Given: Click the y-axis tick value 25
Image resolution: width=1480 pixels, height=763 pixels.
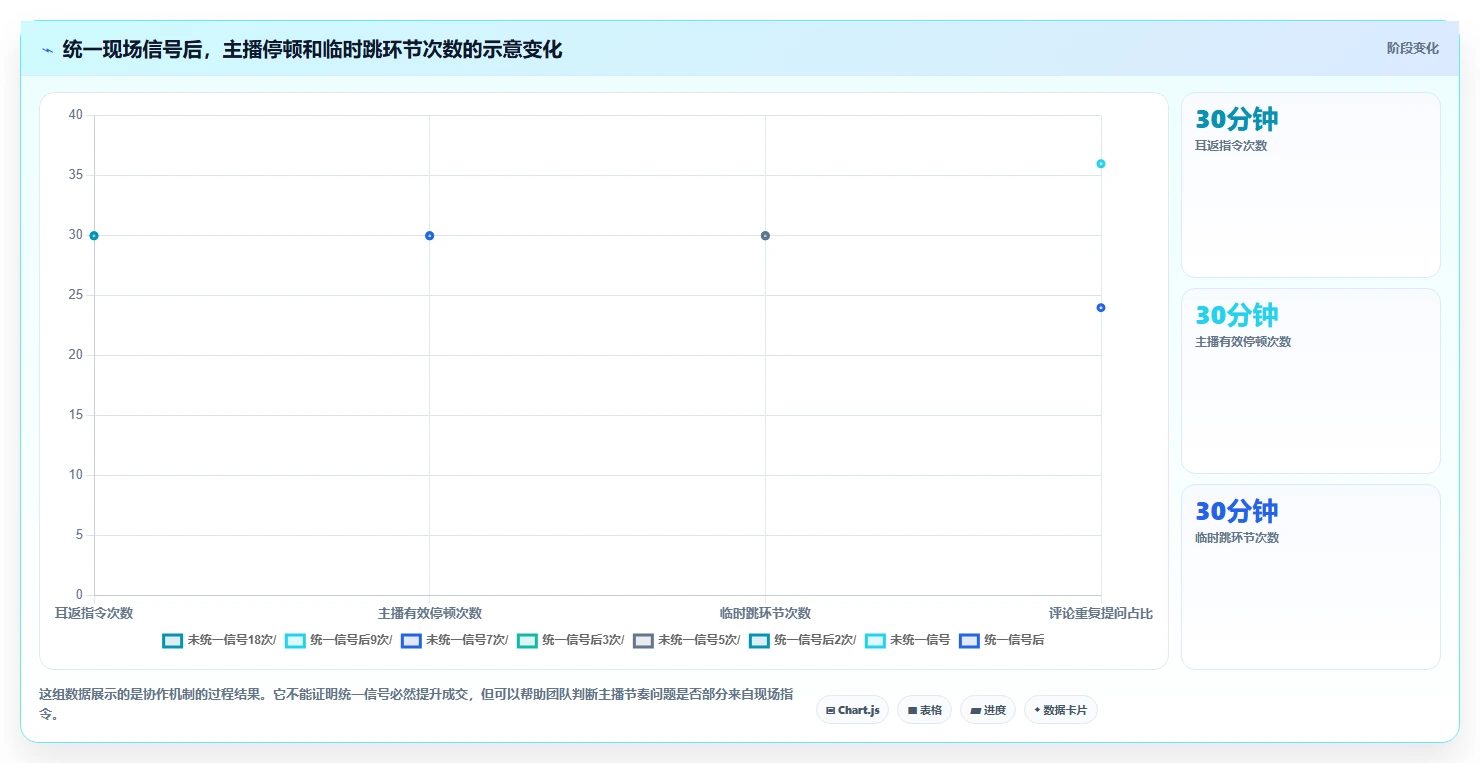Looking at the screenshot, I should tap(76, 295).
